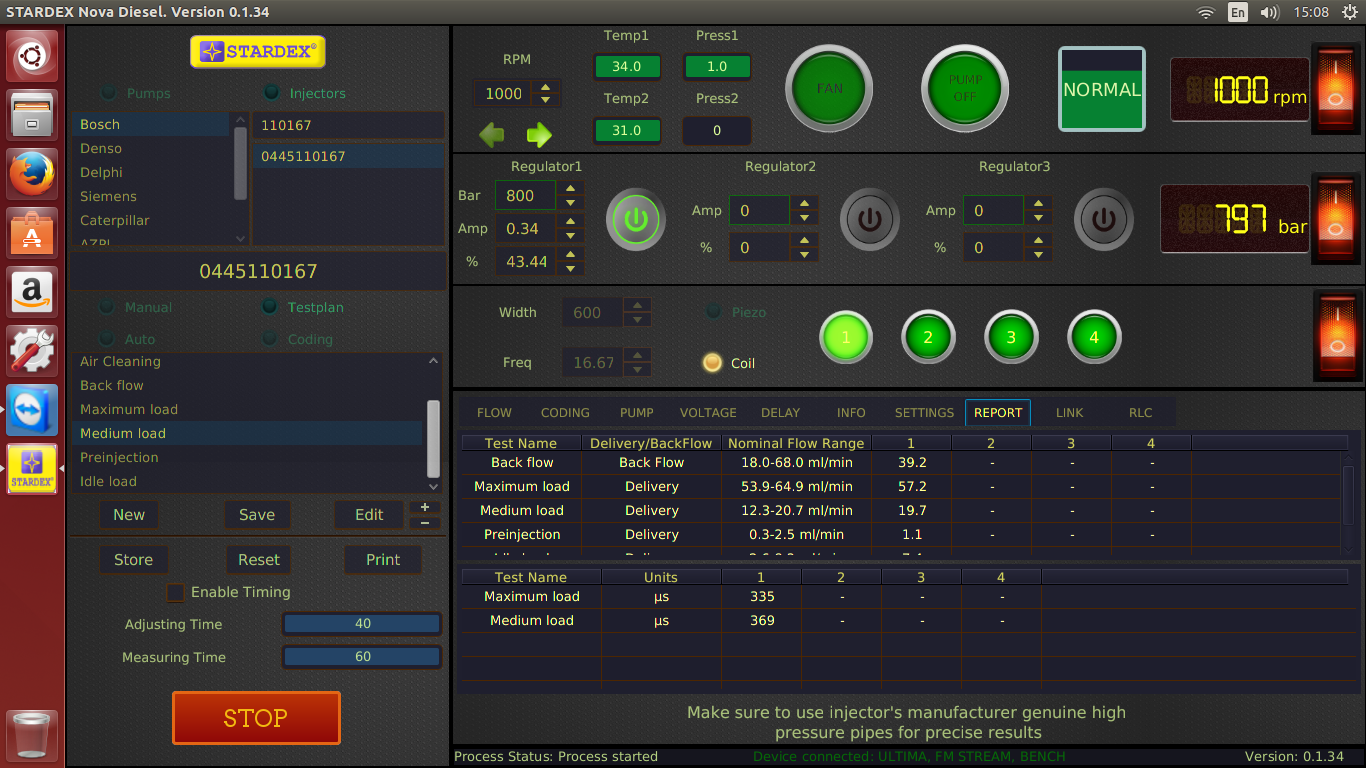Select injector channel 4 LED button

(x=1094, y=337)
